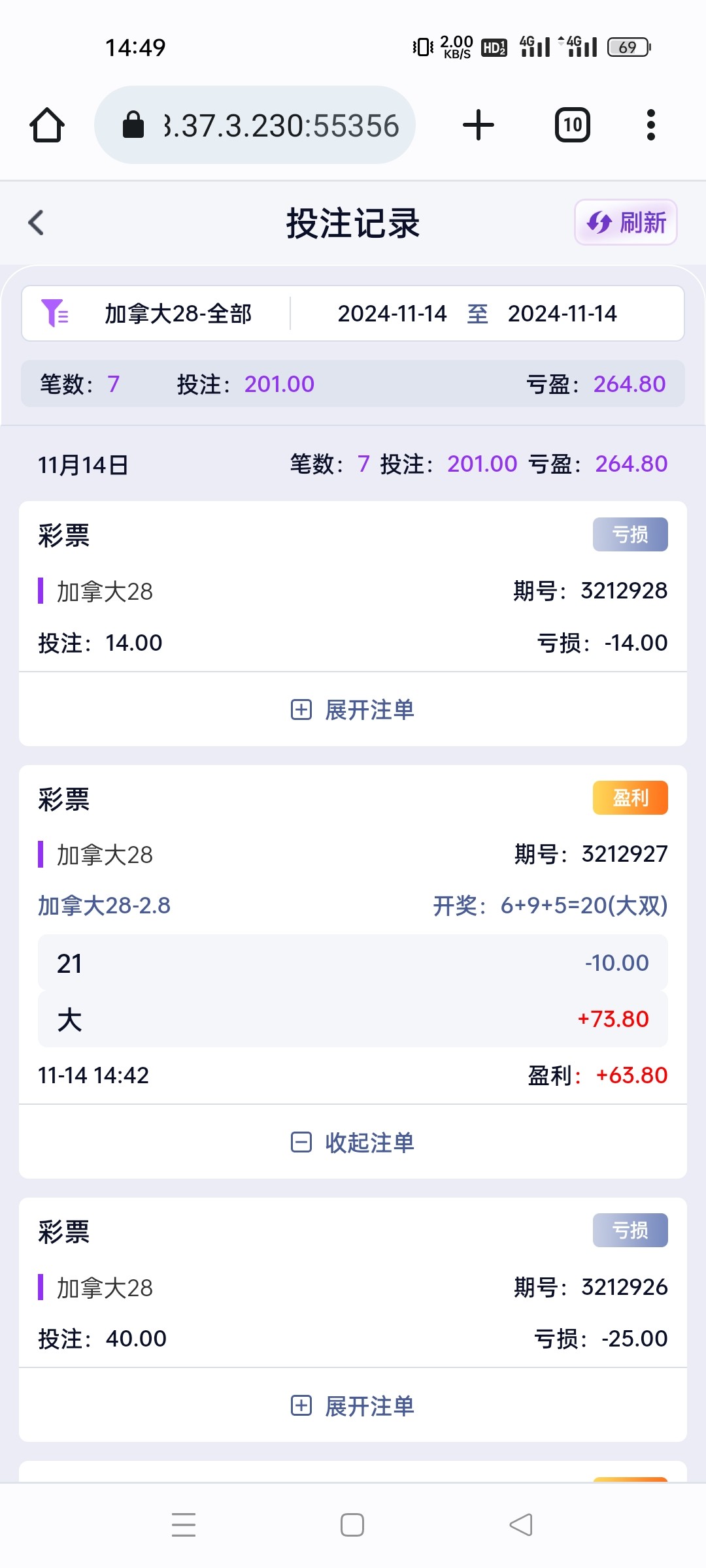Open the Android navigation menu lines
Image resolution: width=706 pixels, height=1568 pixels.
[184, 1524]
